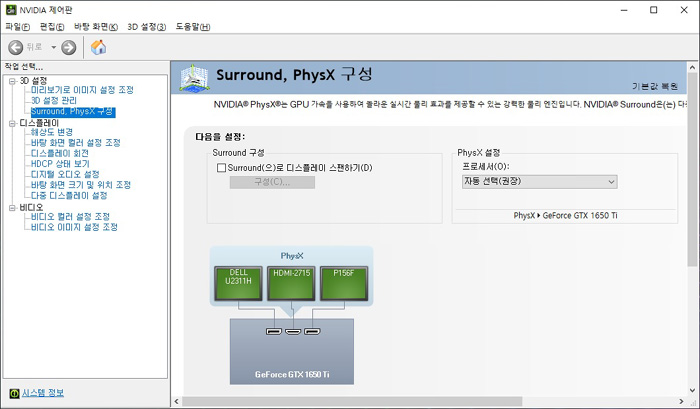This screenshot has width=700, height=409.
Task: Open 바탕 화면 크기 및 위치 조정
Action: click(81, 185)
